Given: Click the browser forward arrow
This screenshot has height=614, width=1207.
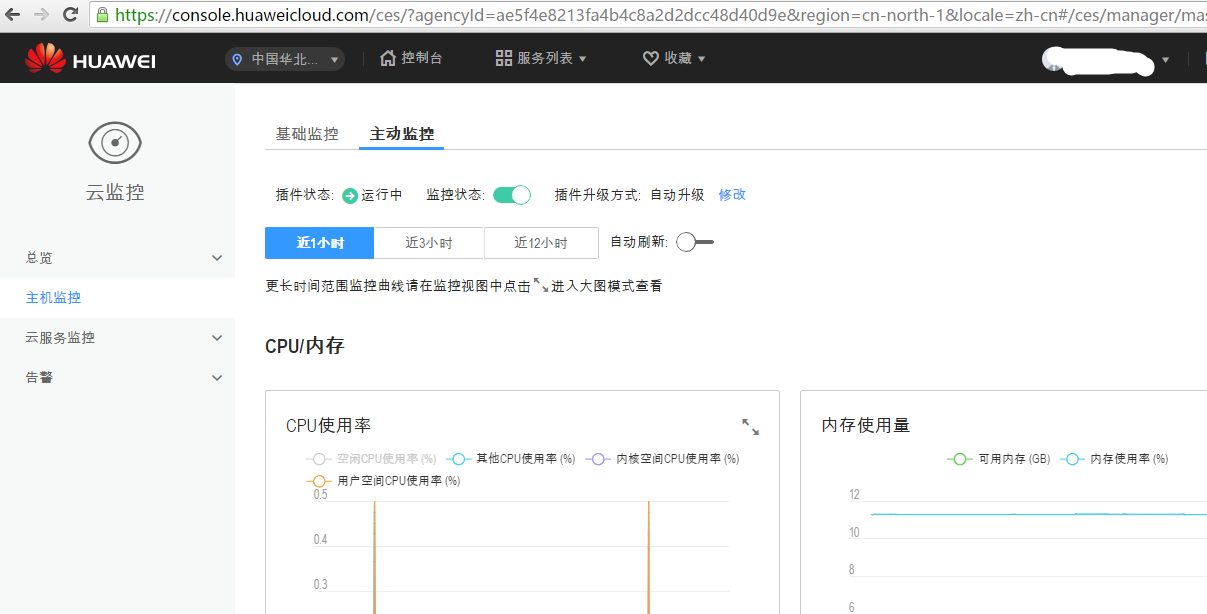Looking at the screenshot, I should pos(41,15).
